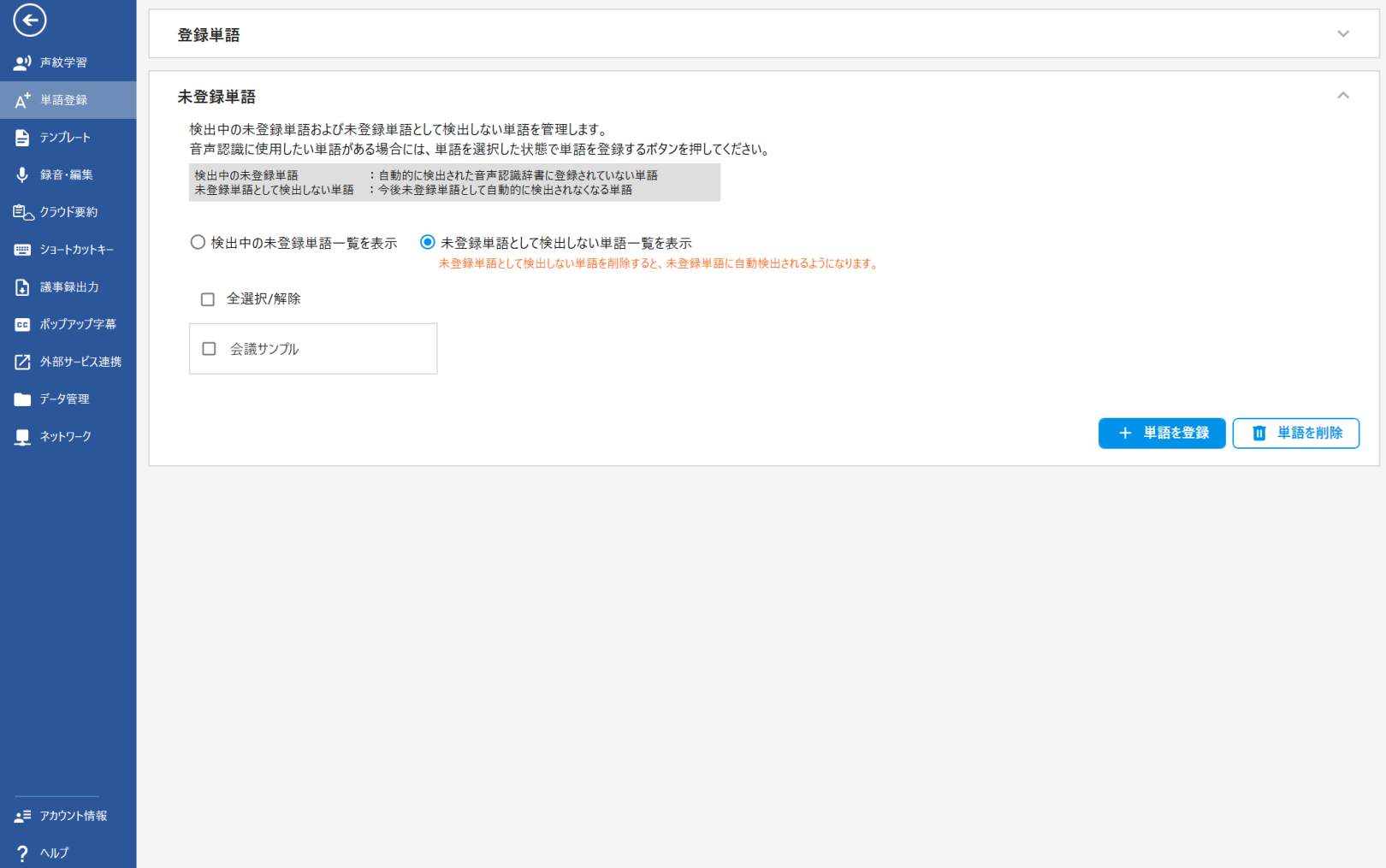The height and width of the screenshot is (868, 1386).
Task: Click the ヘルプ question mark icon
Action: pyautogui.click(x=22, y=853)
